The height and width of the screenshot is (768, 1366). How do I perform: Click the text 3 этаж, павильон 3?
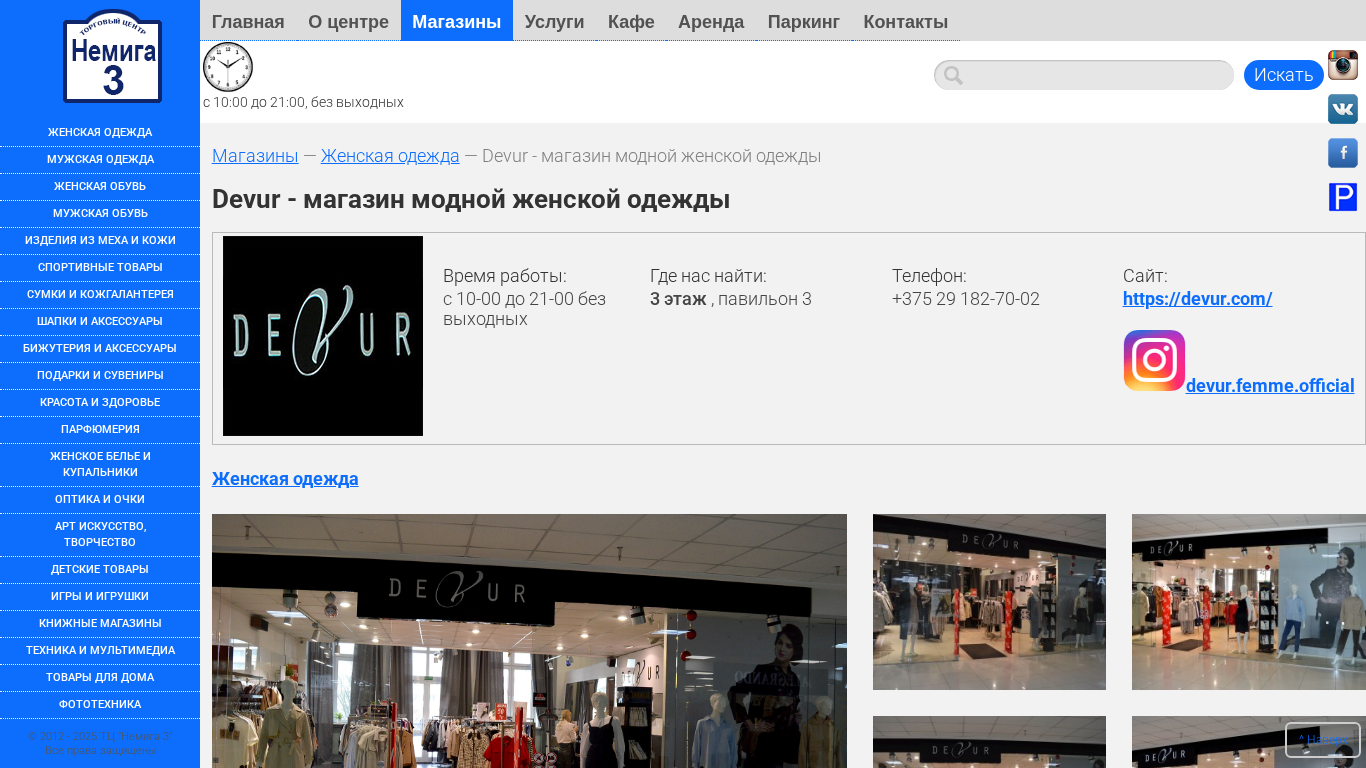tap(731, 299)
